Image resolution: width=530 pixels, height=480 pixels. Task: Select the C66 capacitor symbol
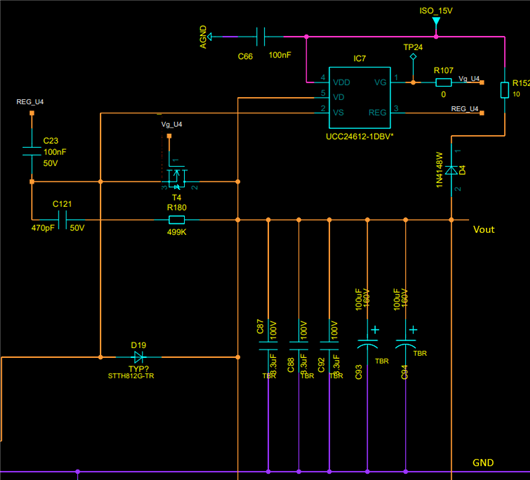coord(260,37)
